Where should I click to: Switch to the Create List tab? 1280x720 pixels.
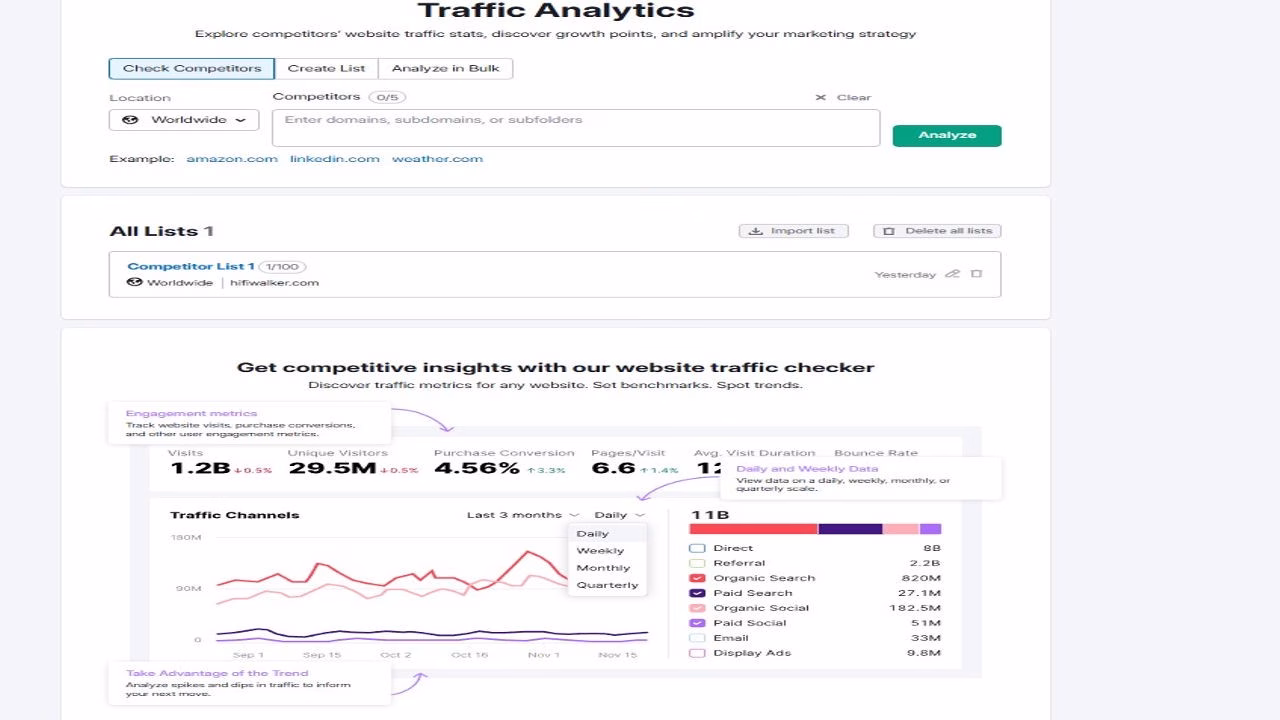[x=327, y=68]
